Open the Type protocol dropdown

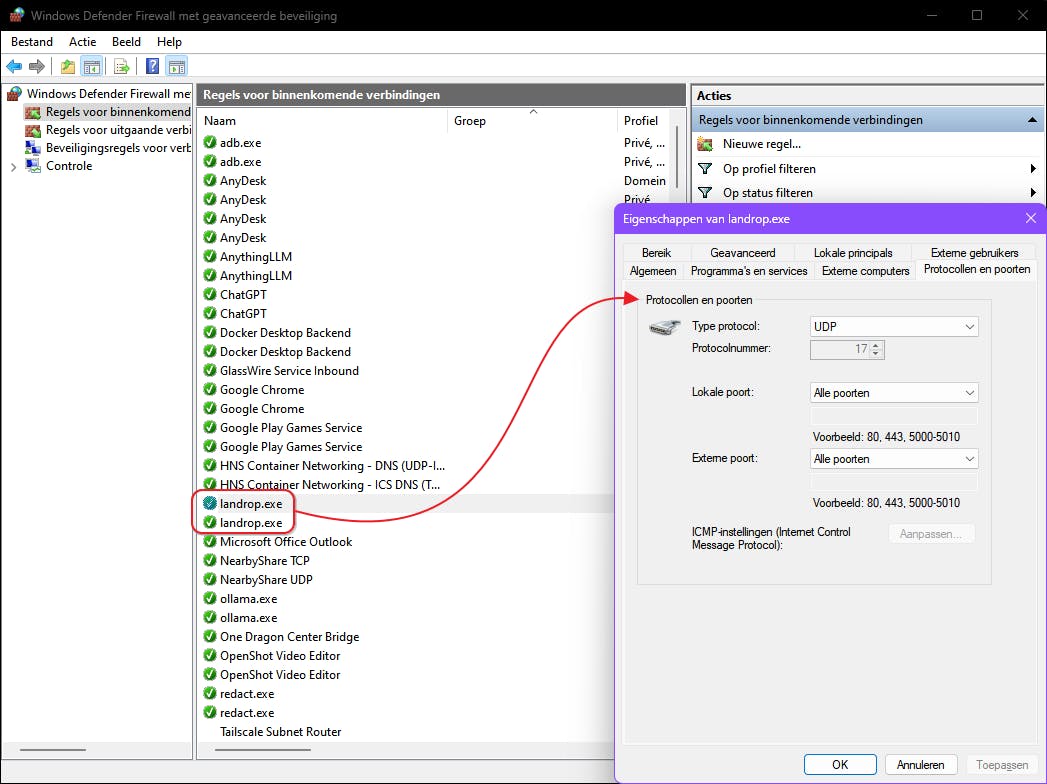pyautogui.click(x=894, y=327)
